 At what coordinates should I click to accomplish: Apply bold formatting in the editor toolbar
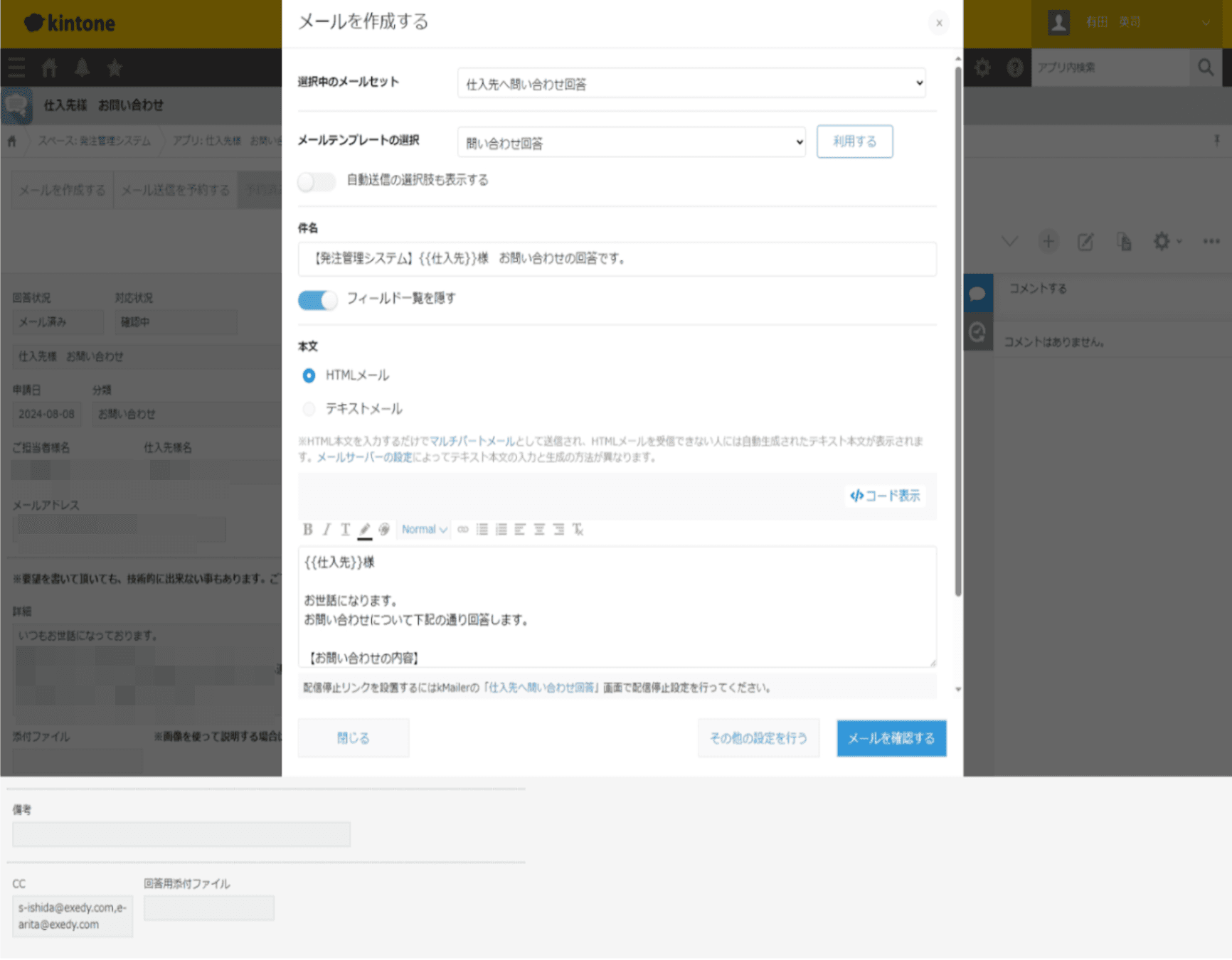click(307, 529)
